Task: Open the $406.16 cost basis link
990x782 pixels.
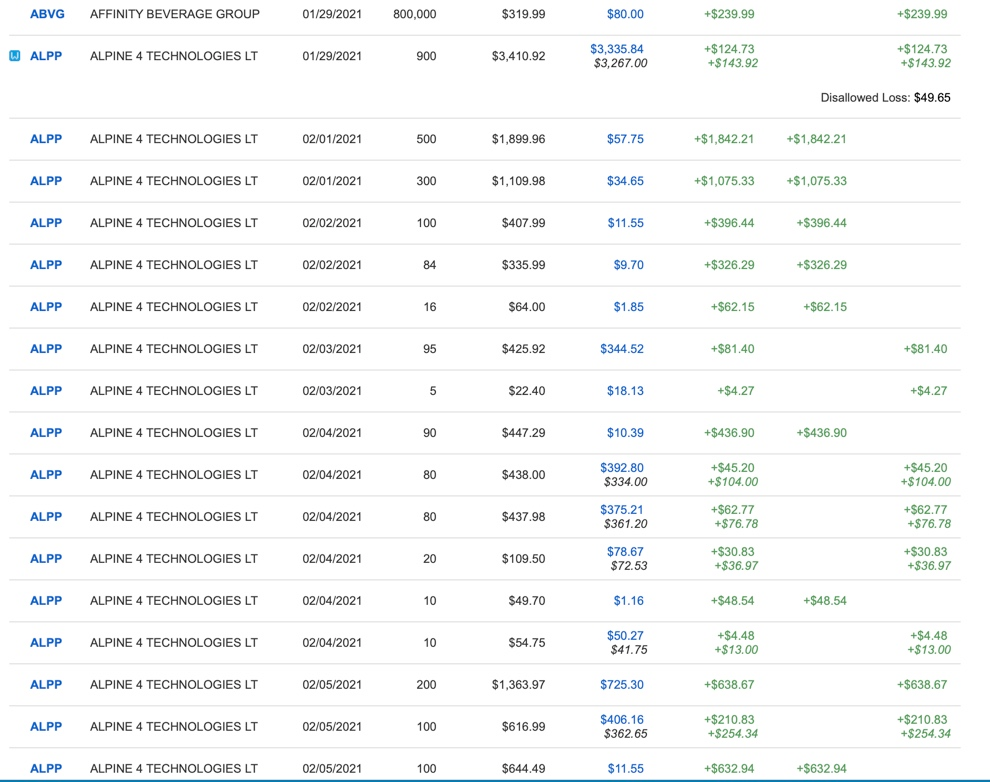Action: tap(622, 720)
